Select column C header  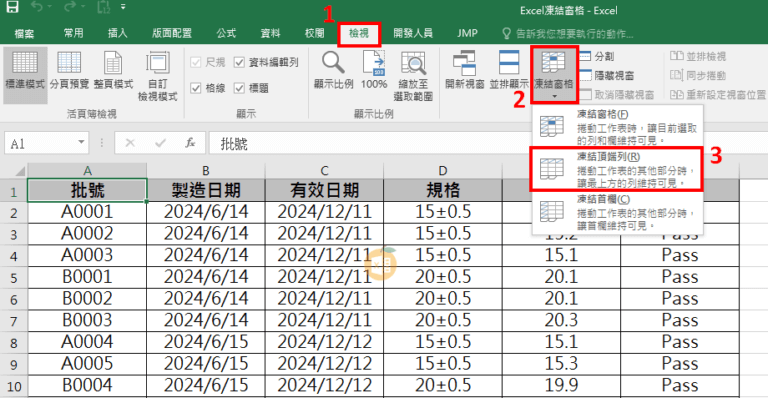[324, 170]
